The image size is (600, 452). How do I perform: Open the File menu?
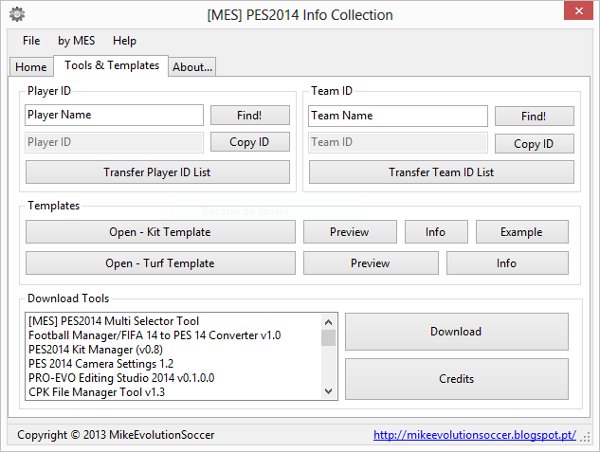[31, 41]
